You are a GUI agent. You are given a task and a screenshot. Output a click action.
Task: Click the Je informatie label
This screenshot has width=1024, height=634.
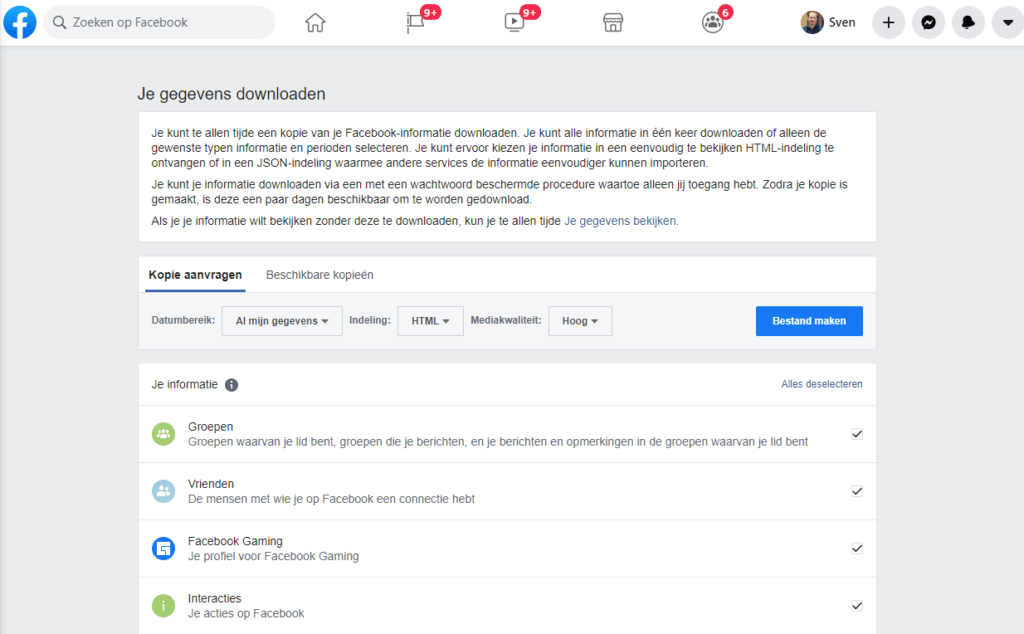click(184, 385)
